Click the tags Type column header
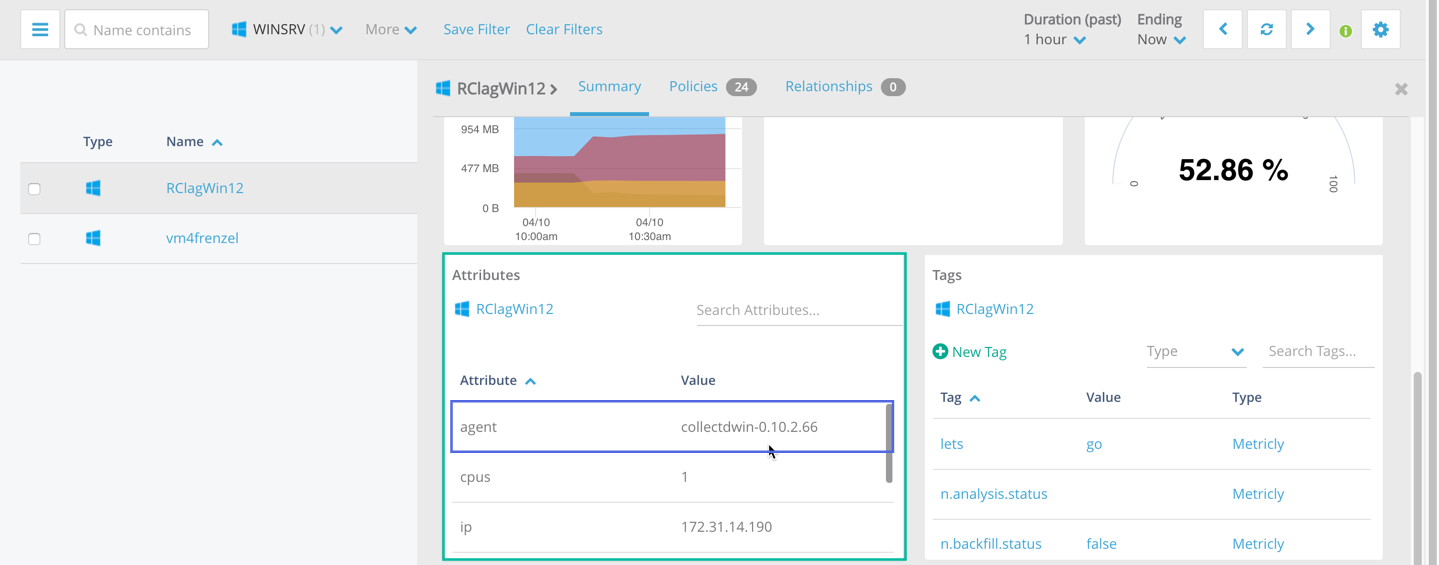Screen dimensions: 1439x565 point(1247,397)
